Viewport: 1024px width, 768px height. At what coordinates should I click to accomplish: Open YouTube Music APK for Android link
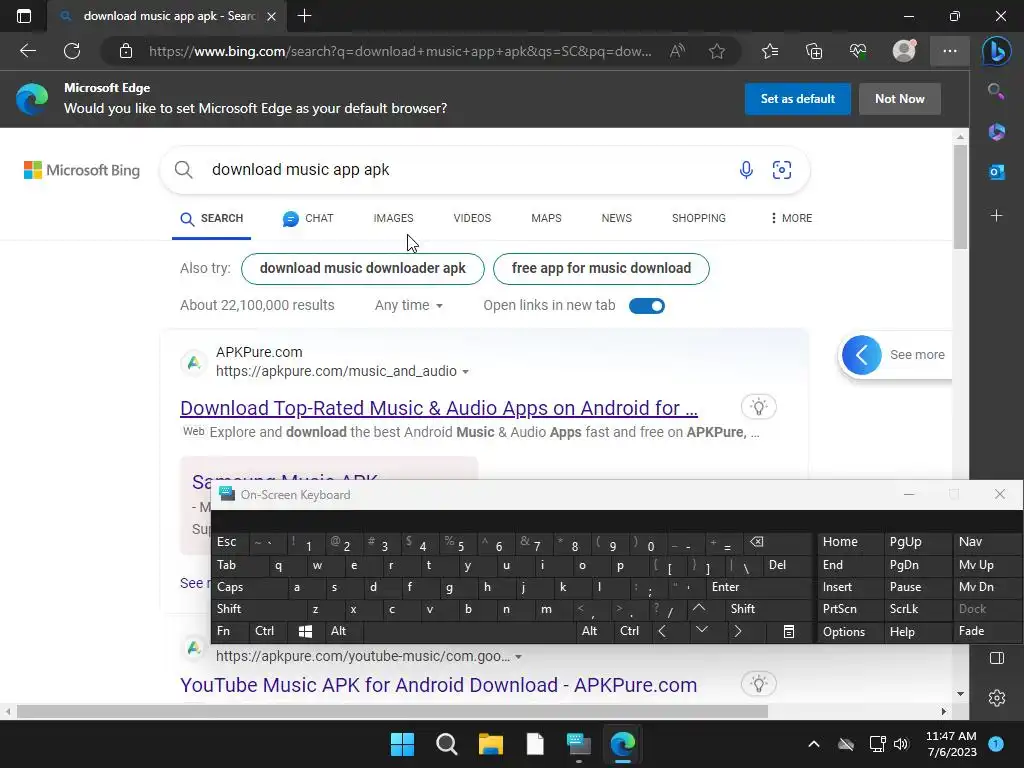pos(438,685)
